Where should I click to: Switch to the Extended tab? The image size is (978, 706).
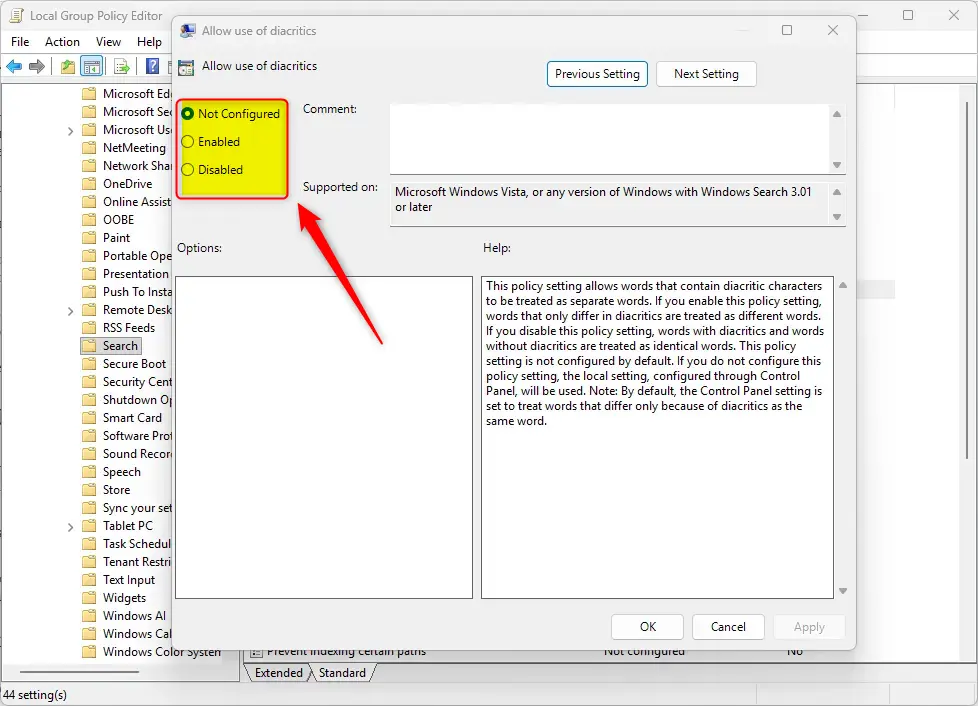(278, 673)
